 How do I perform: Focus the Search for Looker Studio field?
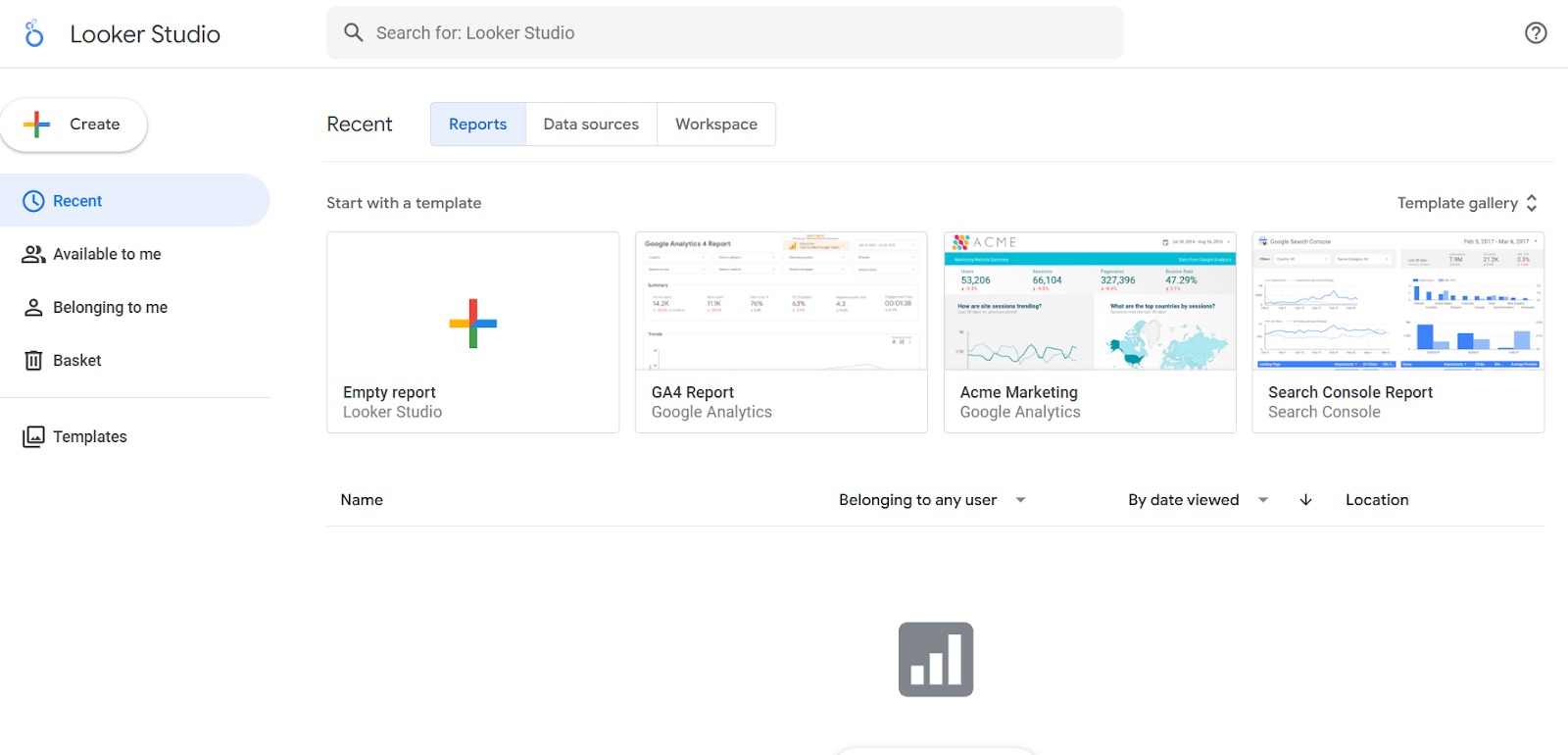point(725,33)
